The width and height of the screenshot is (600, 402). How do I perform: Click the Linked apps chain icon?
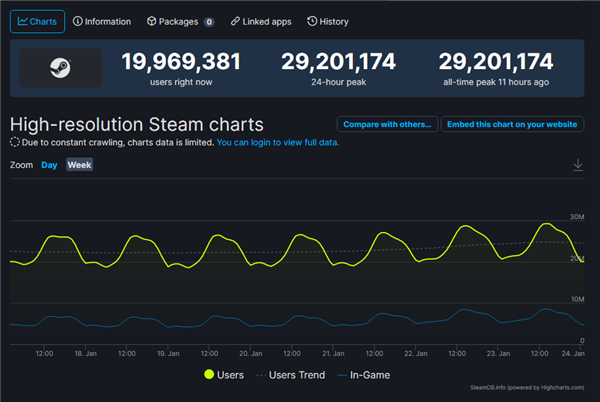tap(235, 21)
